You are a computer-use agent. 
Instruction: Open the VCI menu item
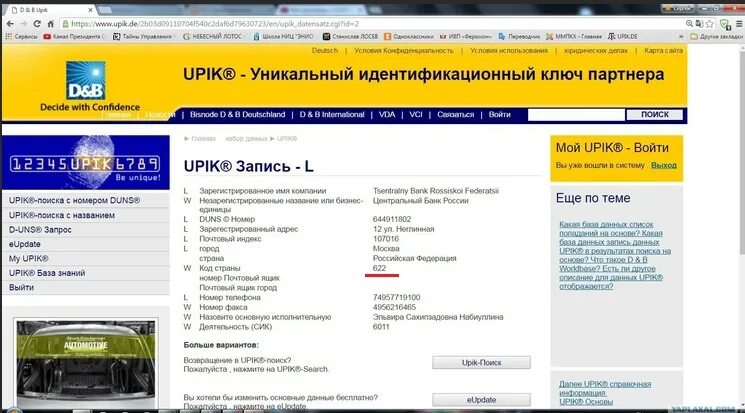click(416, 115)
